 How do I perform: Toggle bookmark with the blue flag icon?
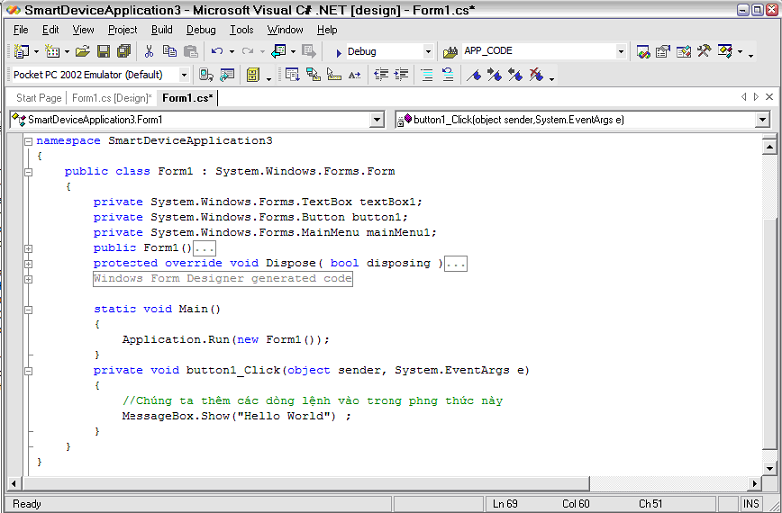[x=474, y=75]
